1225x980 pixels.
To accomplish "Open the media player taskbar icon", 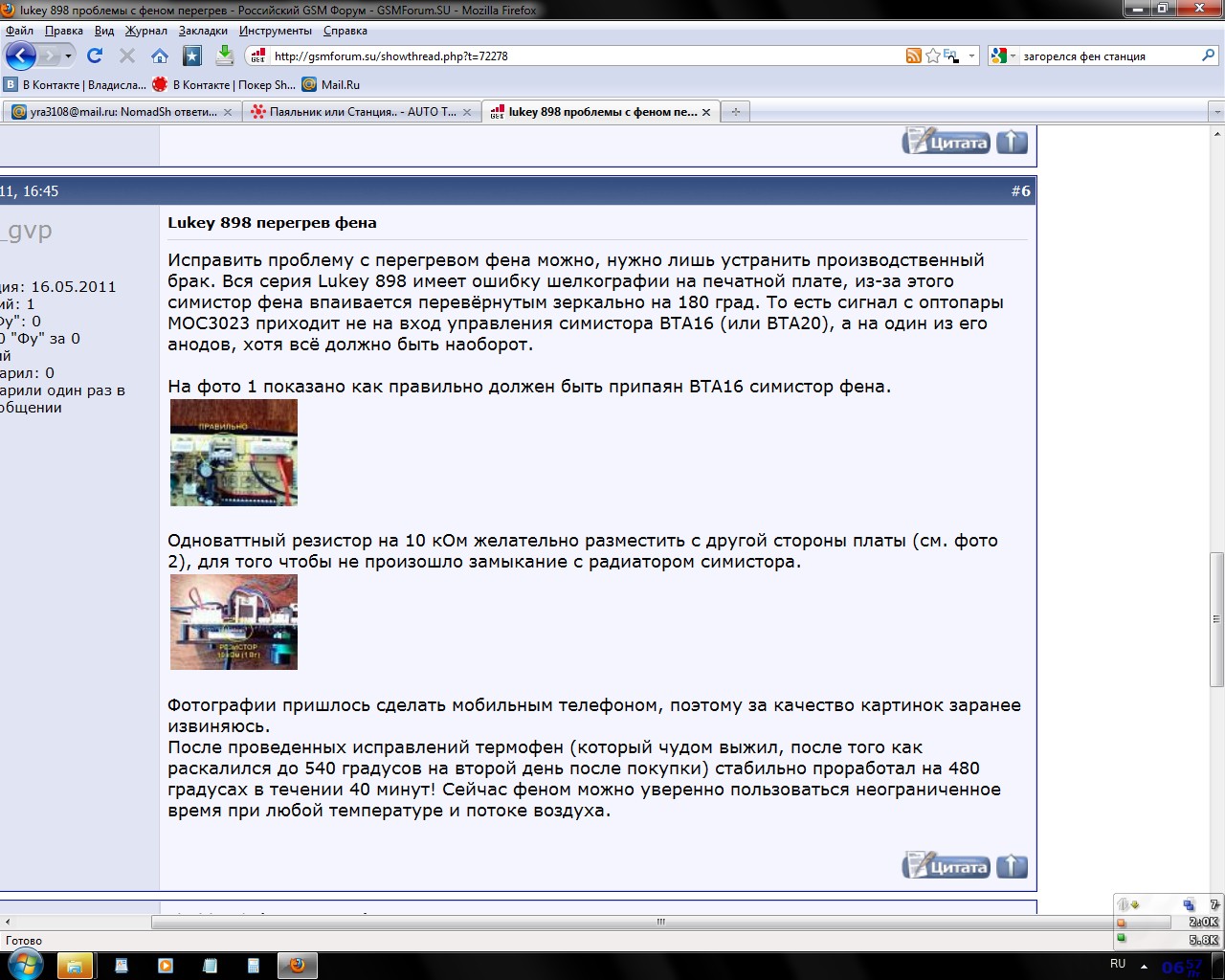I will pos(166,966).
